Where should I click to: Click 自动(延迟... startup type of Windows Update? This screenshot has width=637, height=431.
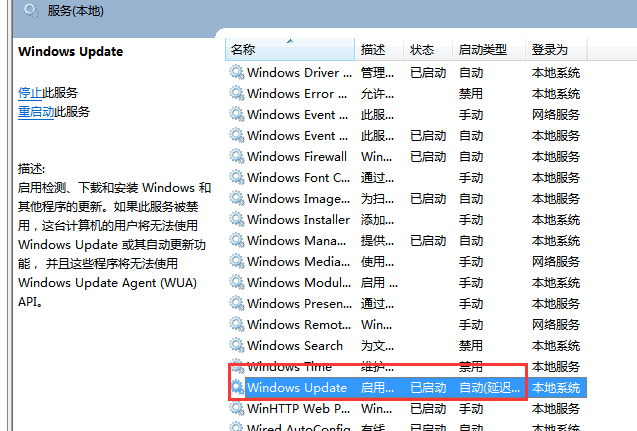490,388
